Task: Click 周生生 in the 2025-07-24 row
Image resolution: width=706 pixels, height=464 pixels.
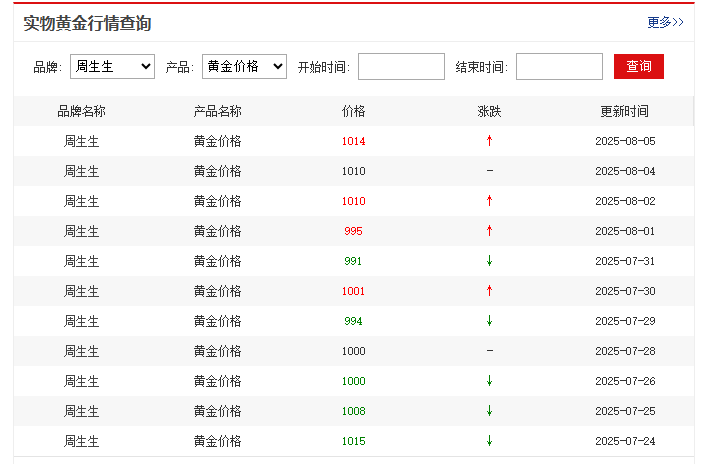Action: [x=81, y=441]
